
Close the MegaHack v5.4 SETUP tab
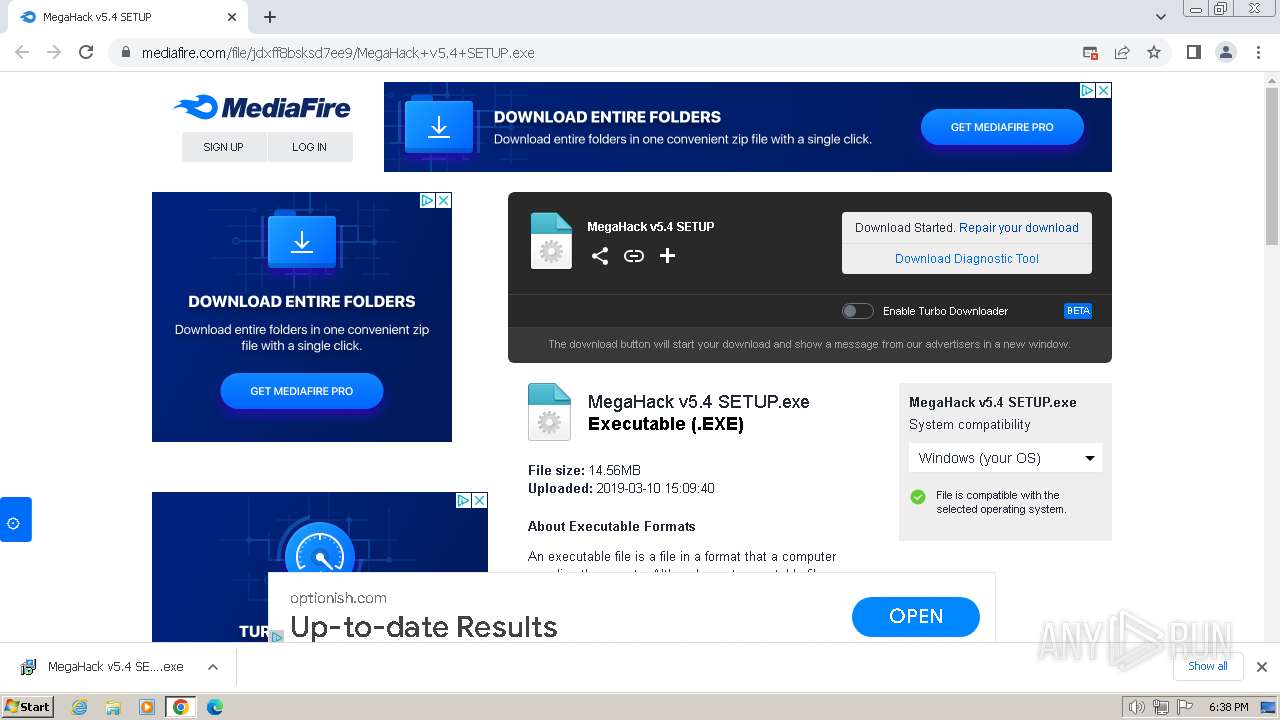(232, 17)
